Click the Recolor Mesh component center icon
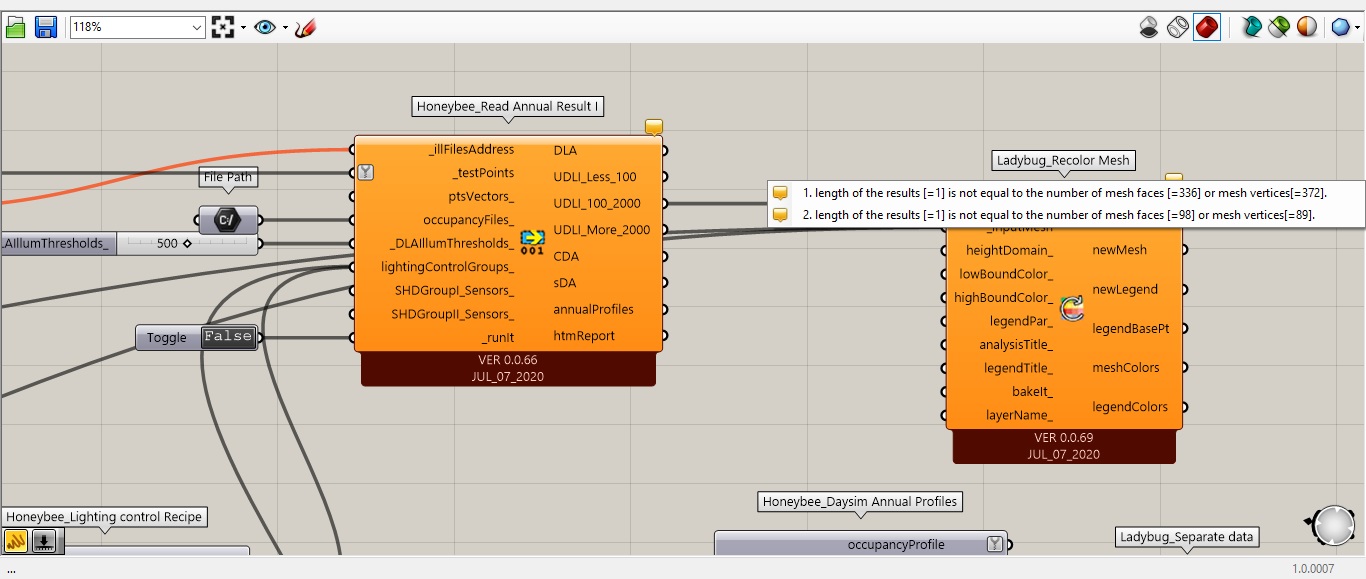1366x579 pixels. tap(1072, 308)
